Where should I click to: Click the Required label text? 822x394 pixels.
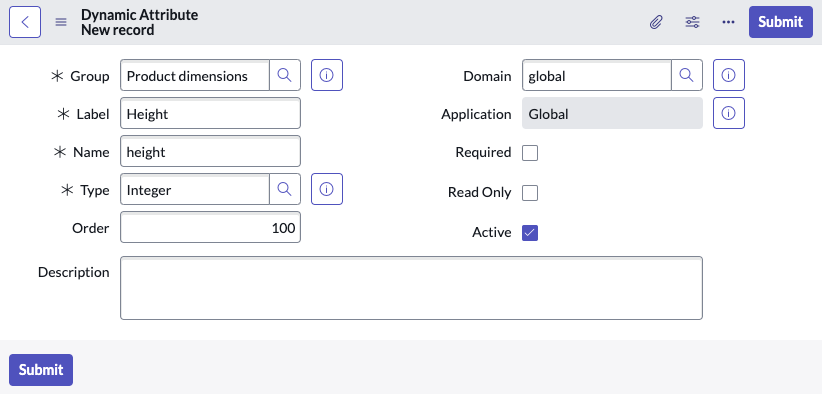point(483,152)
